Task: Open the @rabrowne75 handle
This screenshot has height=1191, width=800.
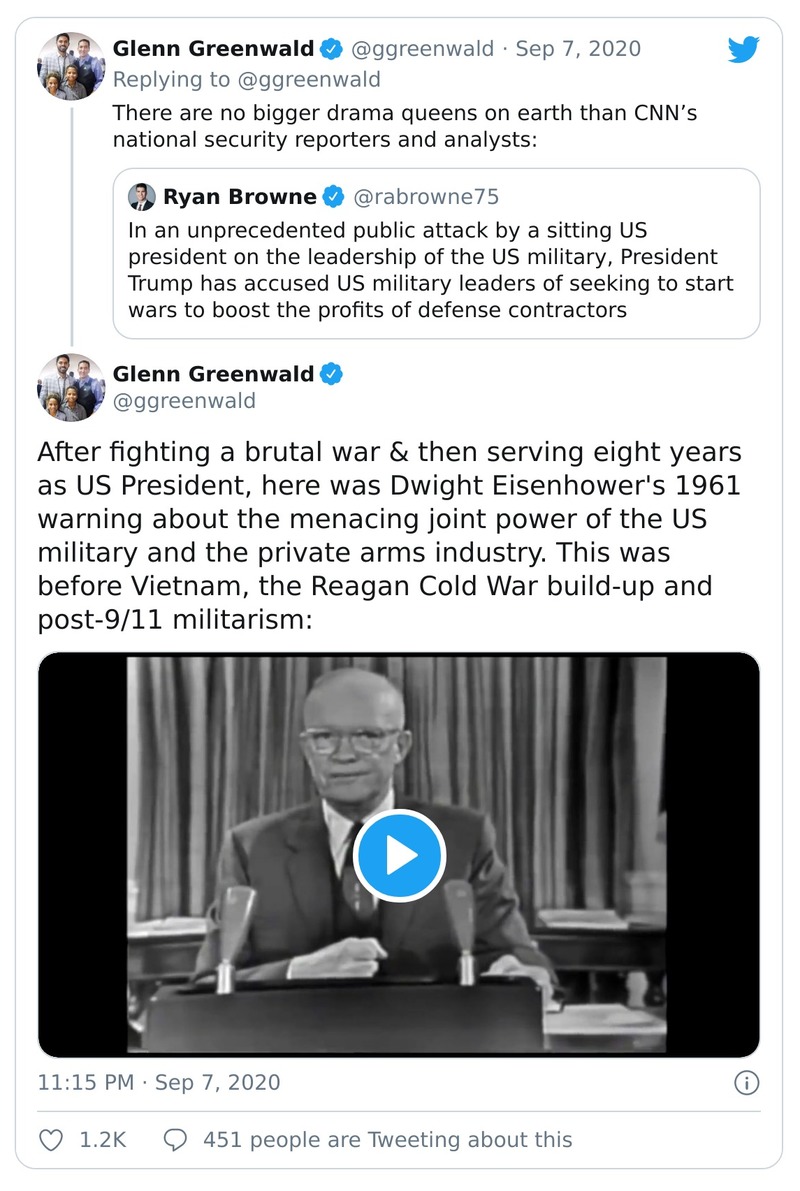Action: (x=426, y=197)
